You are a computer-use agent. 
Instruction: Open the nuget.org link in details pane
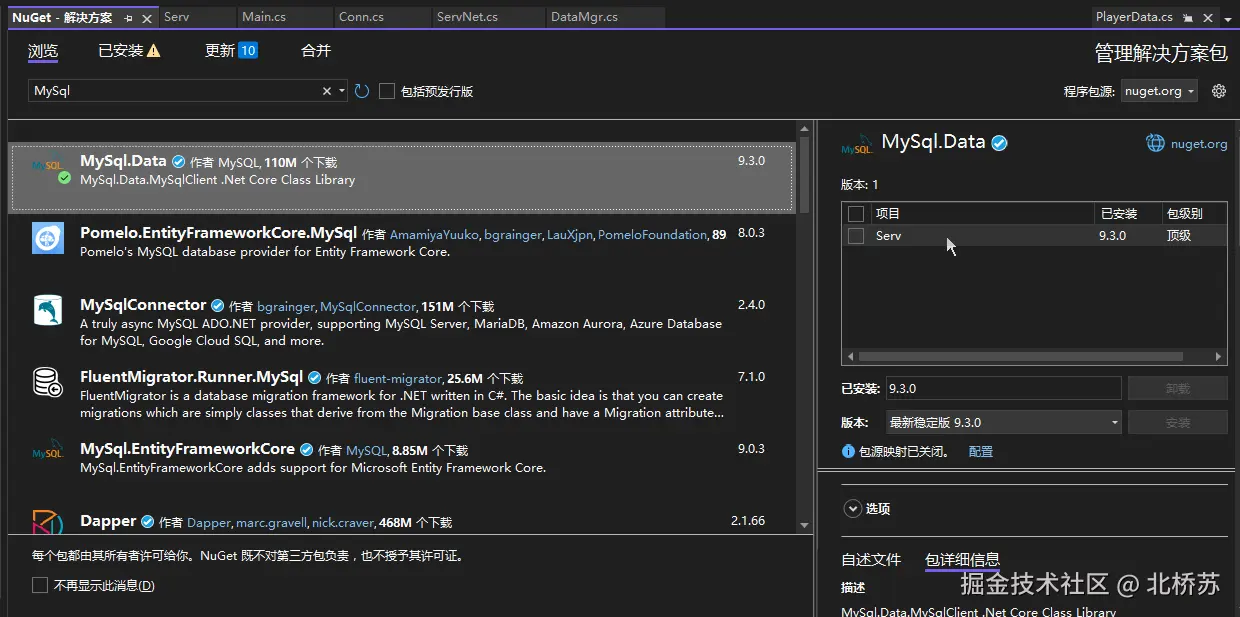point(1199,143)
